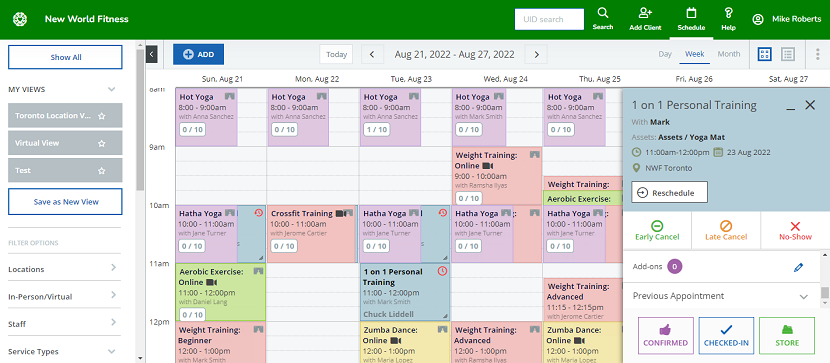Go to the previous week arrow
Screen dimensions: 830x363
pos(372,54)
